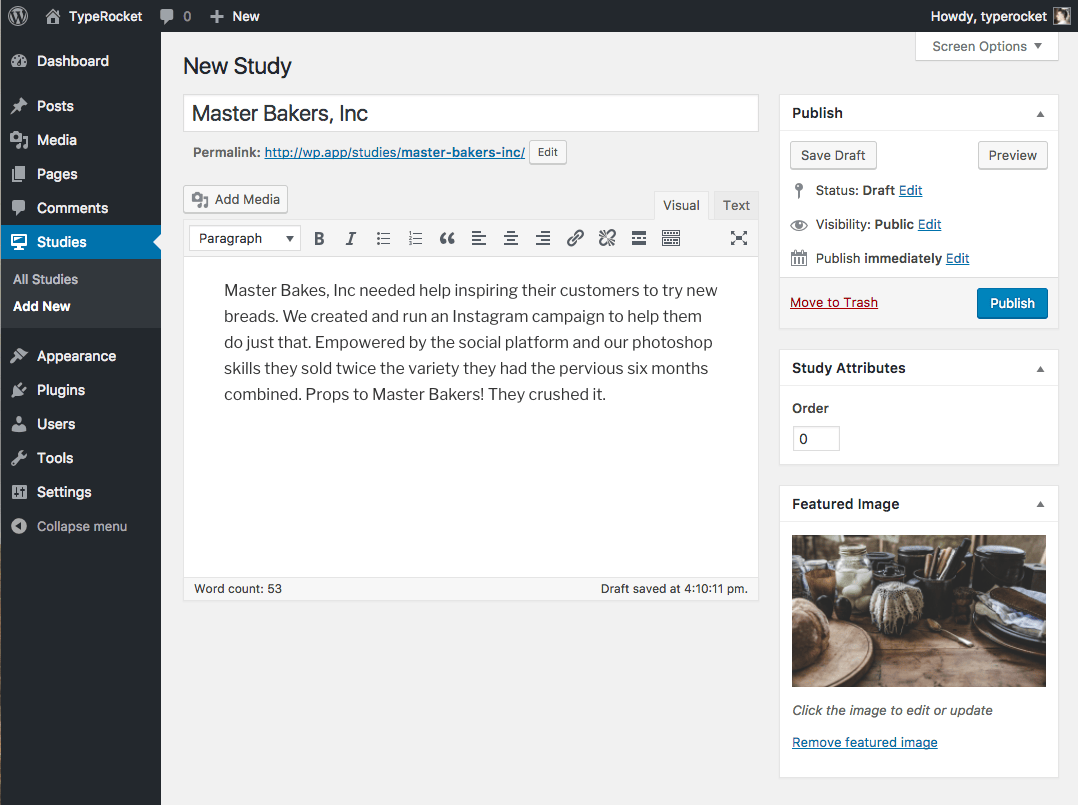Click the New item in admin bar
The image size is (1078, 805).
pyautogui.click(x=234, y=16)
